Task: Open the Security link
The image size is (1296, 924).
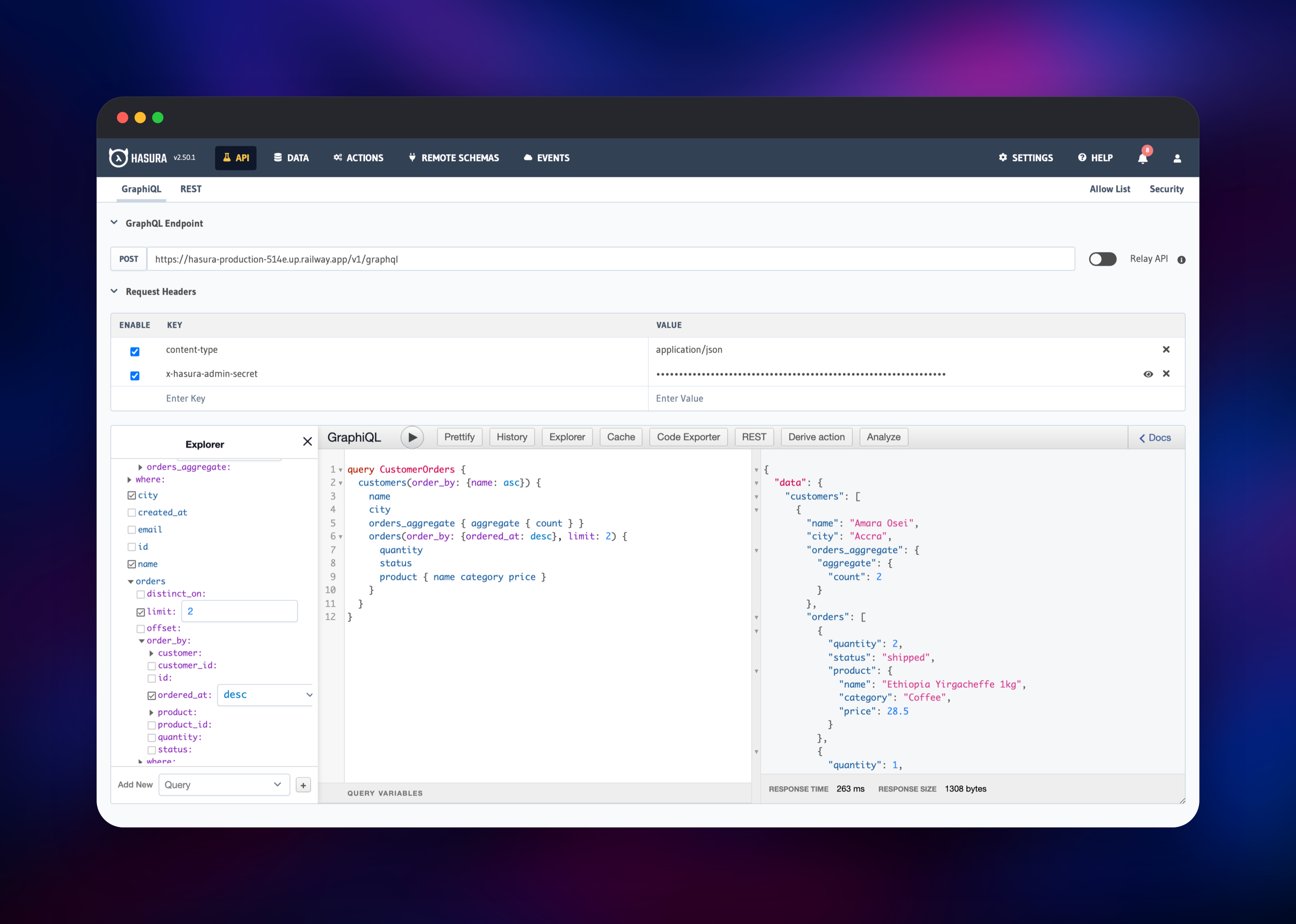Action: click(x=1166, y=189)
